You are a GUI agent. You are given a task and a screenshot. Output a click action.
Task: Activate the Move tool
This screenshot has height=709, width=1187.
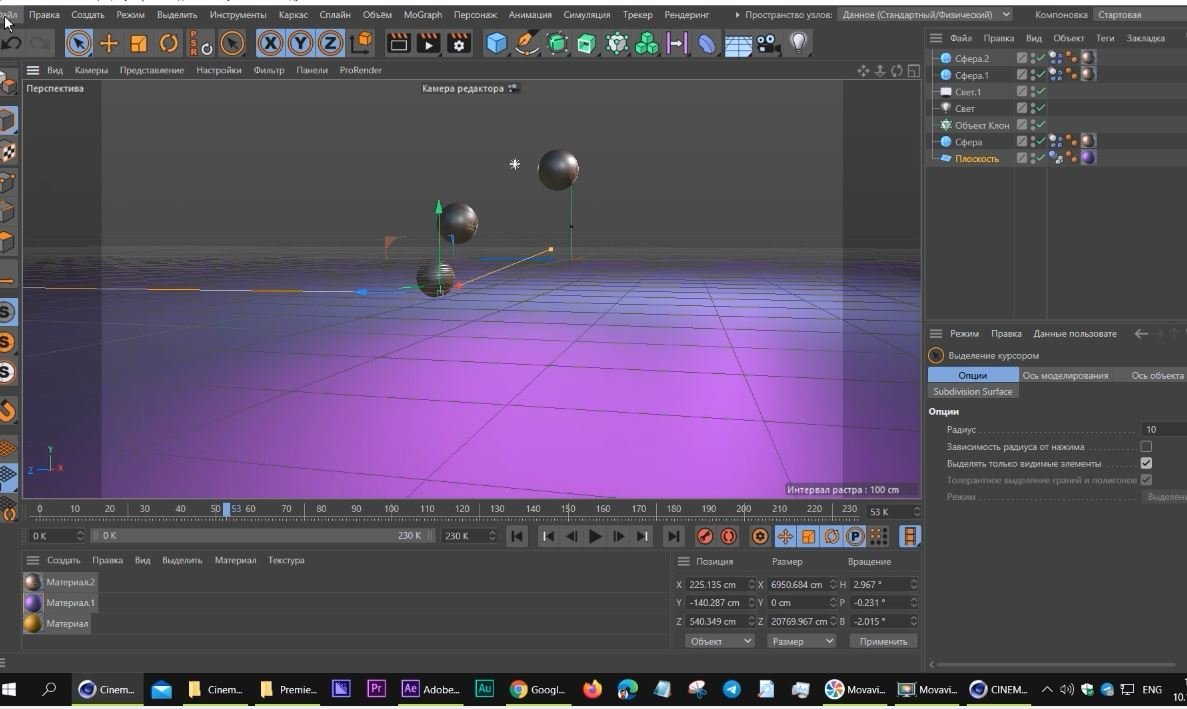(108, 43)
